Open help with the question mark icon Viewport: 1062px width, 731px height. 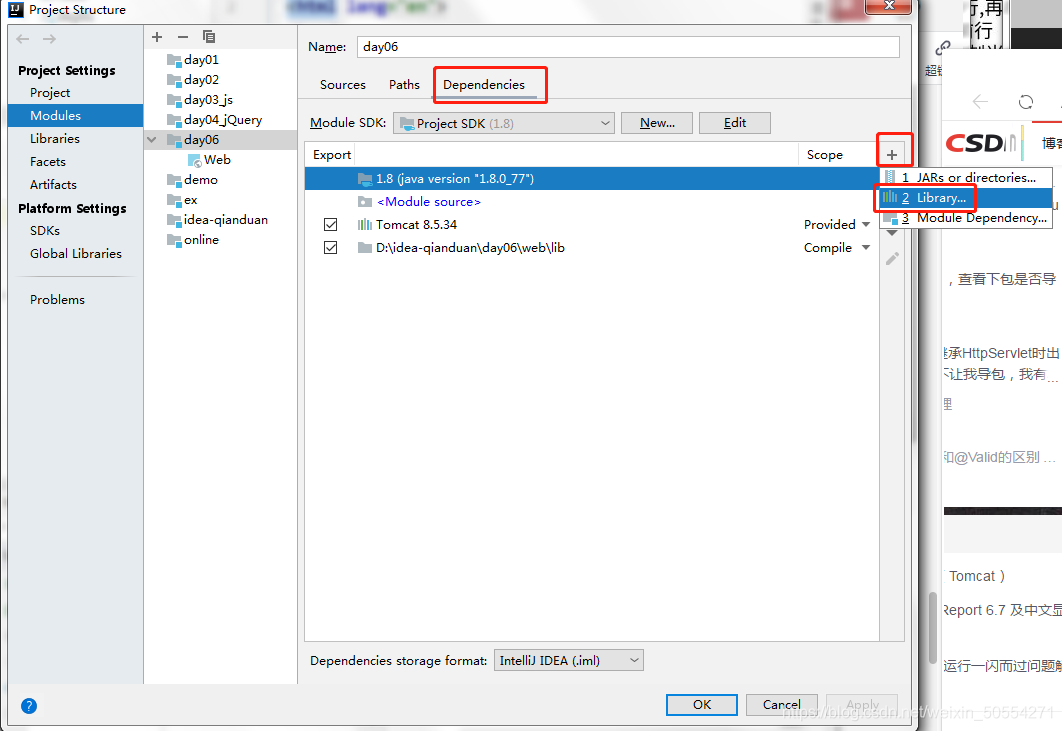point(28,706)
